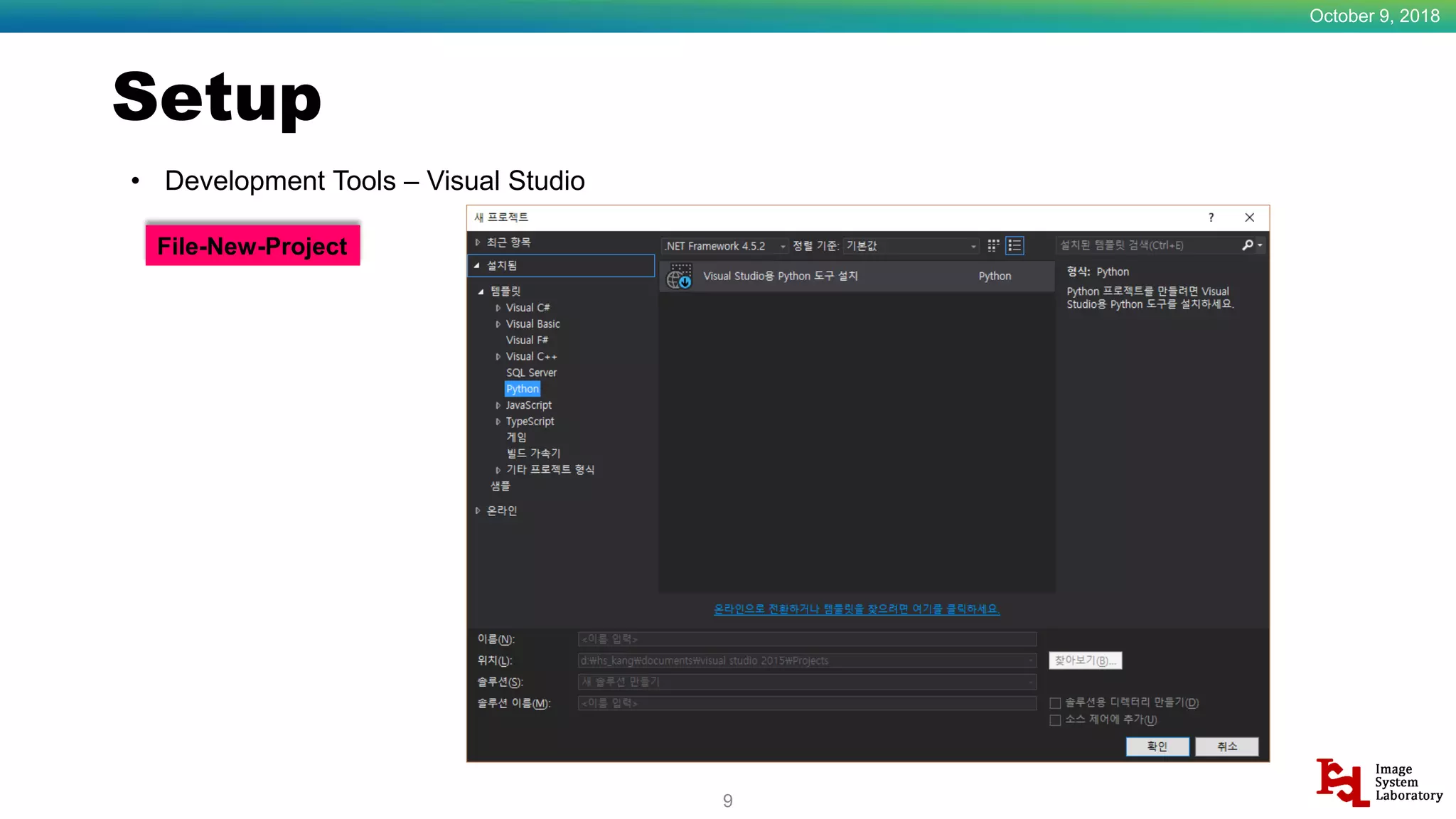Expand the TypeScript node arrow
The image size is (1456, 819).
point(498,422)
